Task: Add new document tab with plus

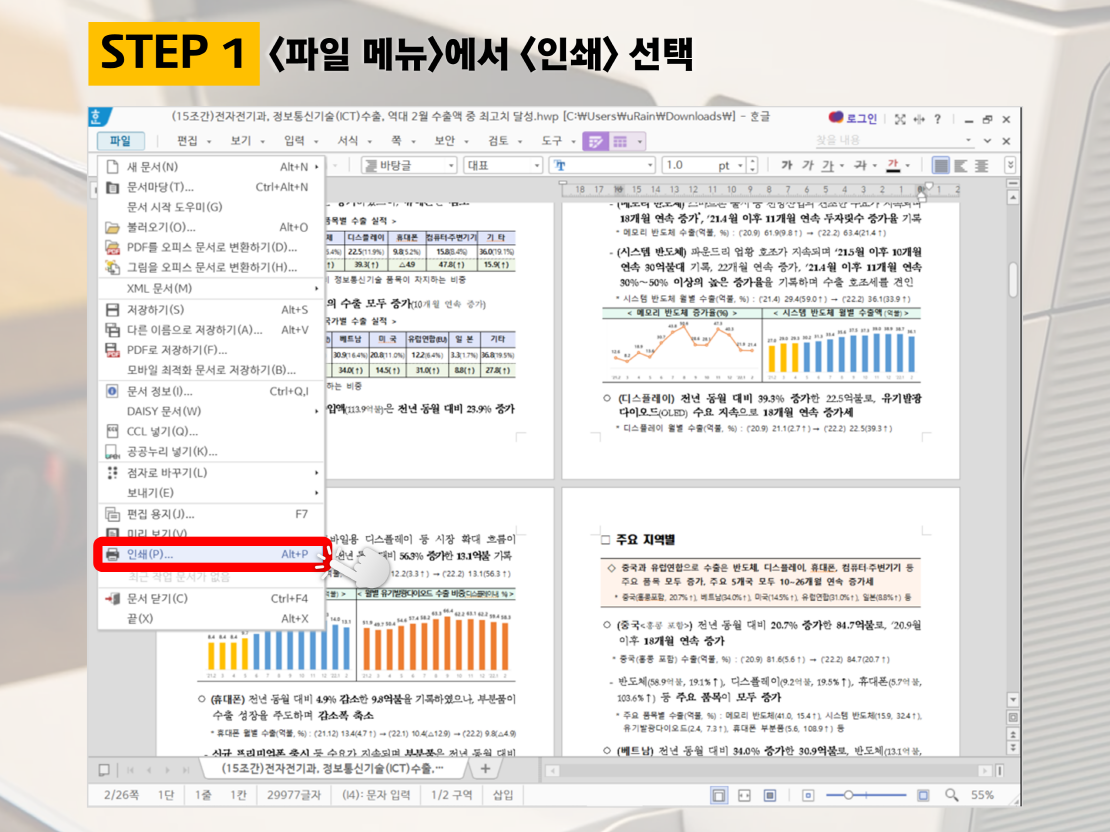Action: coord(486,768)
